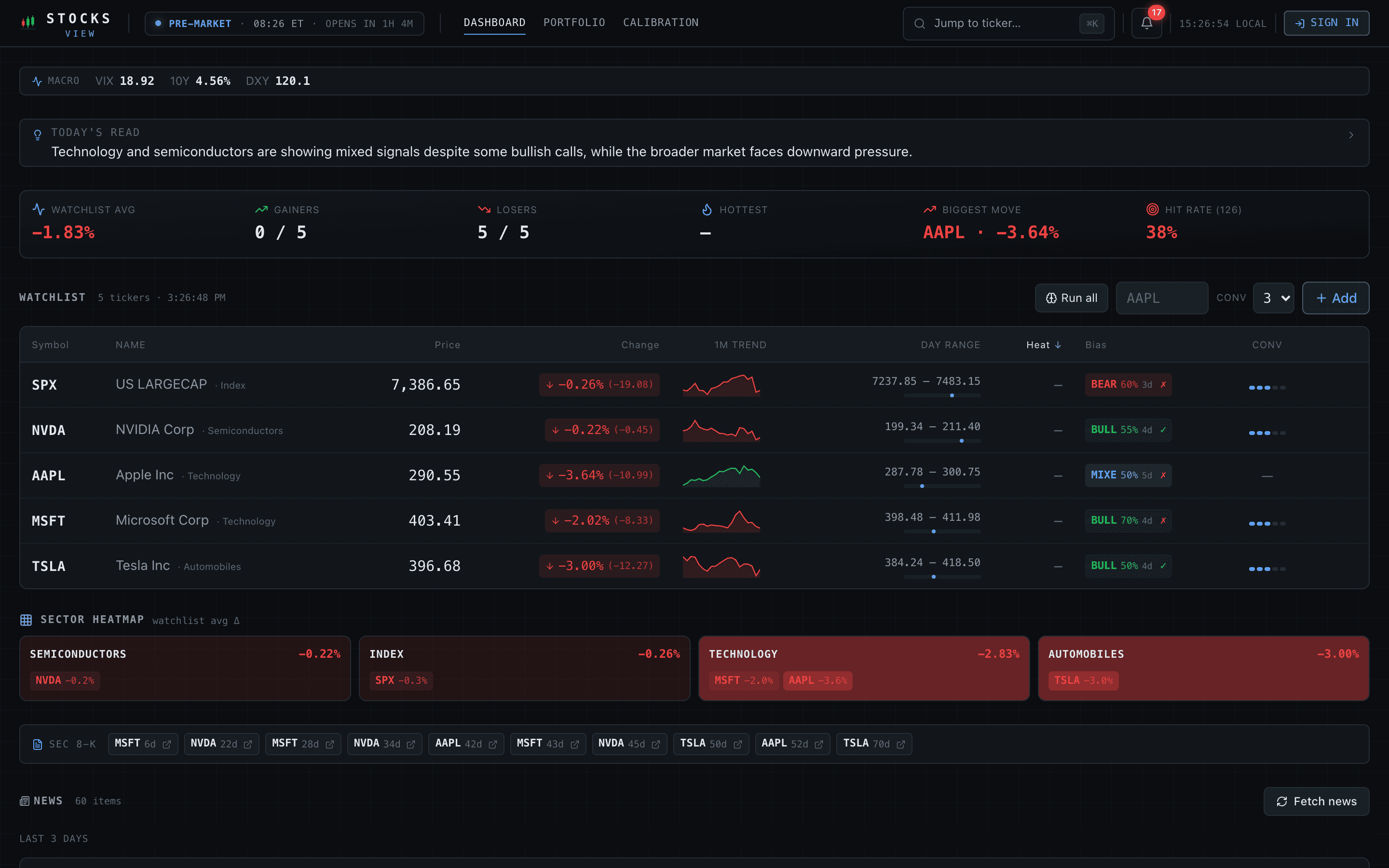Open the Semiconductors heatmap tile
This screenshot has width=1389, height=868.
[185, 668]
